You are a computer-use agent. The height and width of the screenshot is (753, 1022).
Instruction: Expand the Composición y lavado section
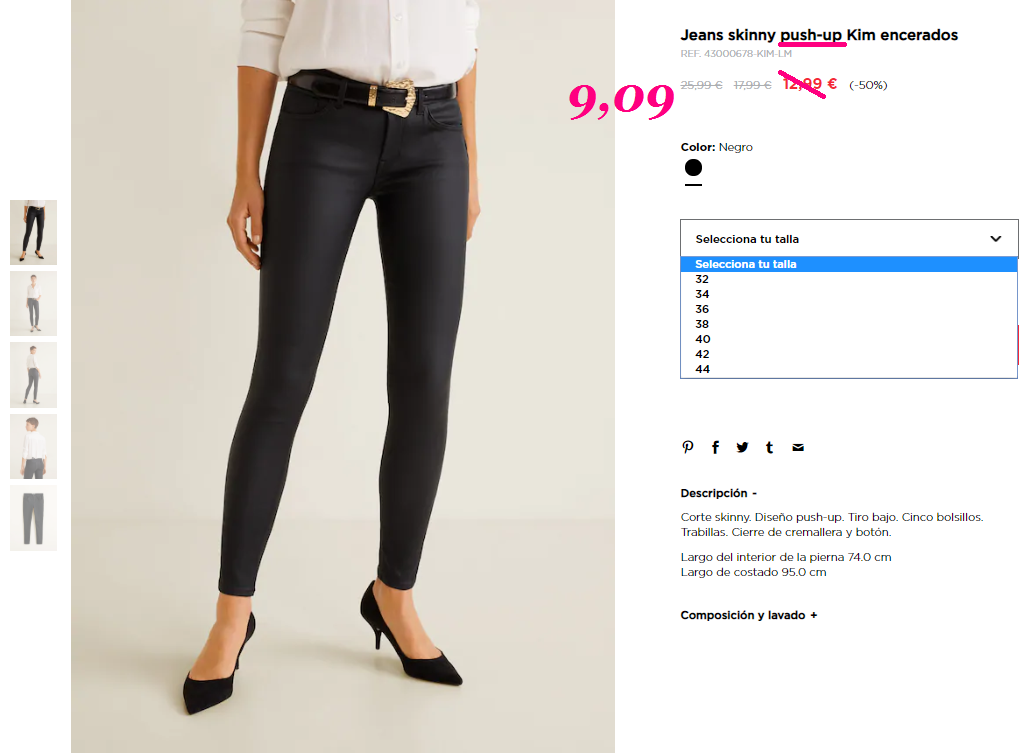[x=748, y=615]
